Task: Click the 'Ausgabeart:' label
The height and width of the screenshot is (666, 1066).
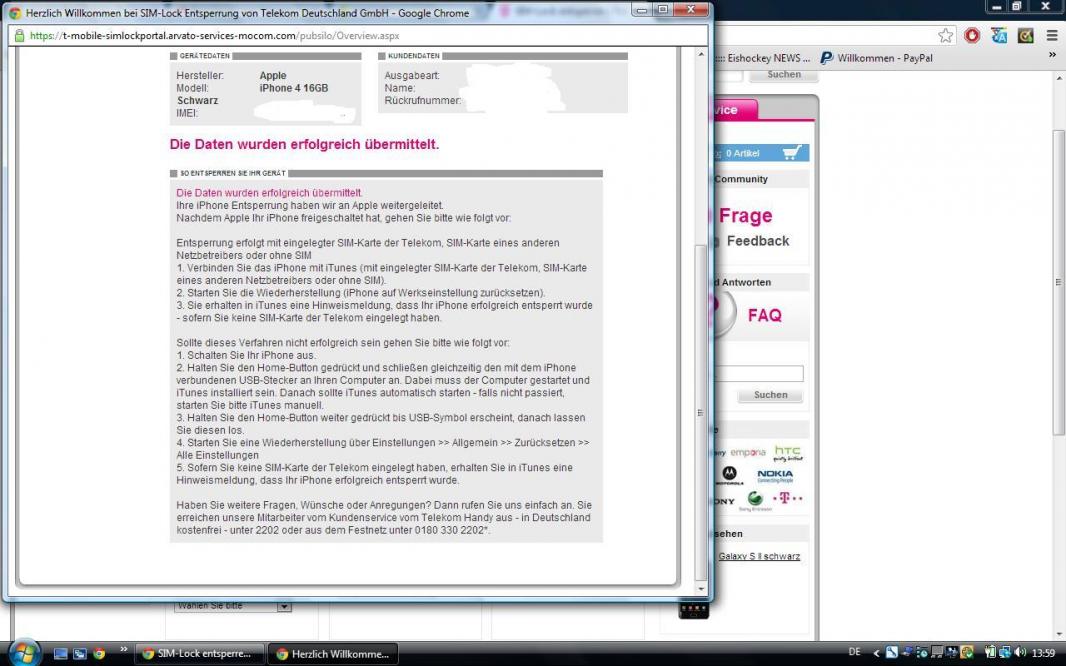Action: pyautogui.click(x=412, y=75)
